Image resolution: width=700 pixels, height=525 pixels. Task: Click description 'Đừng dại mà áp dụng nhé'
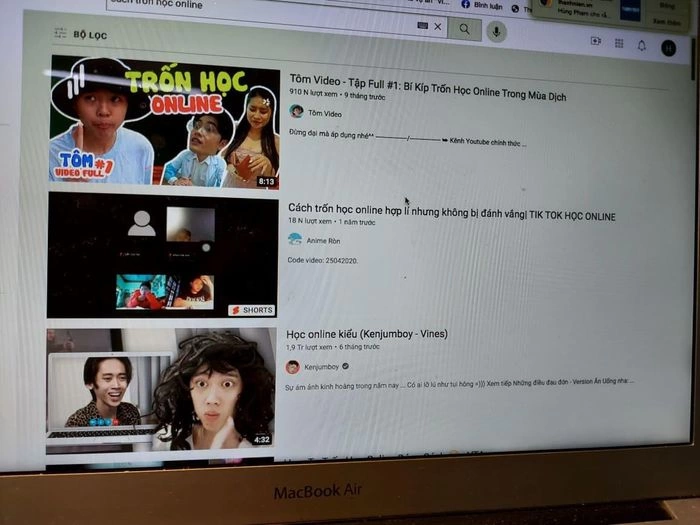click(x=407, y=138)
